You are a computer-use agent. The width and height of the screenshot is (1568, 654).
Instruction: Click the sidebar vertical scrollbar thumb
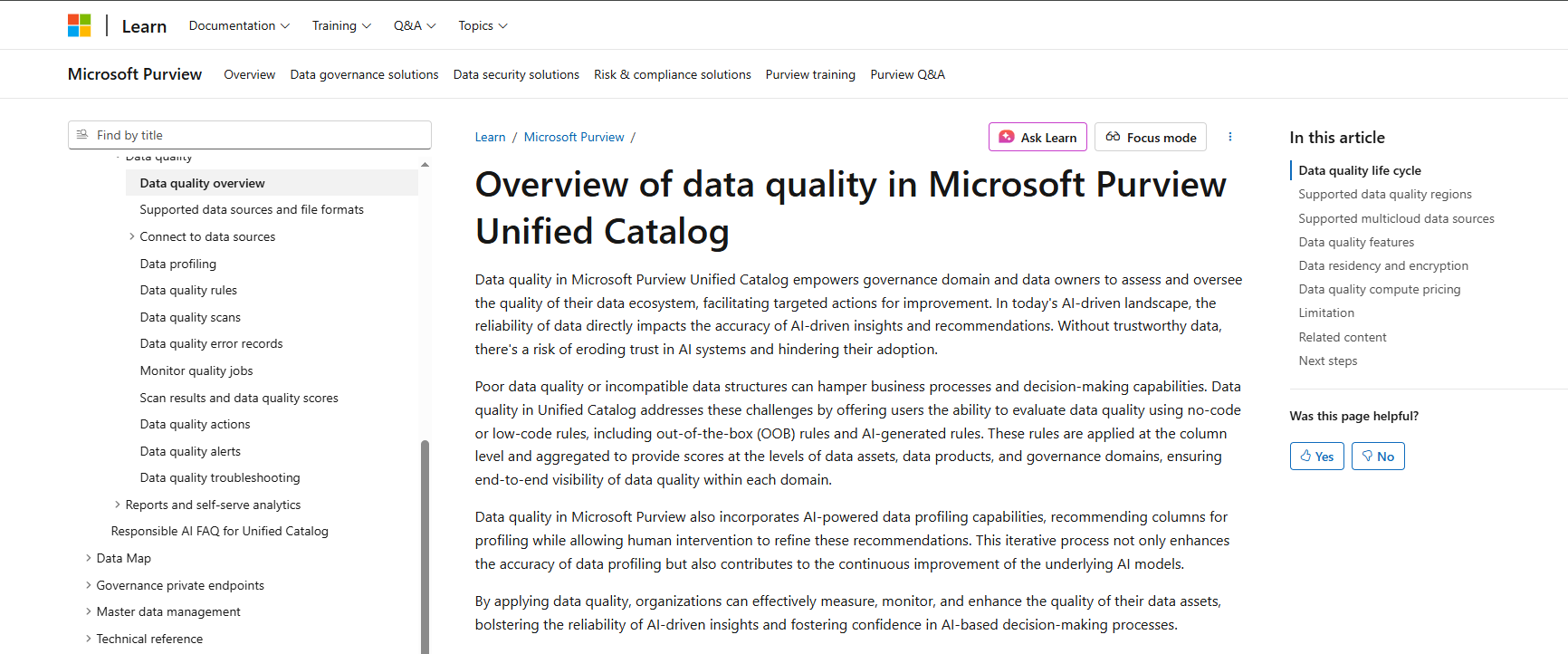coord(425,543)
